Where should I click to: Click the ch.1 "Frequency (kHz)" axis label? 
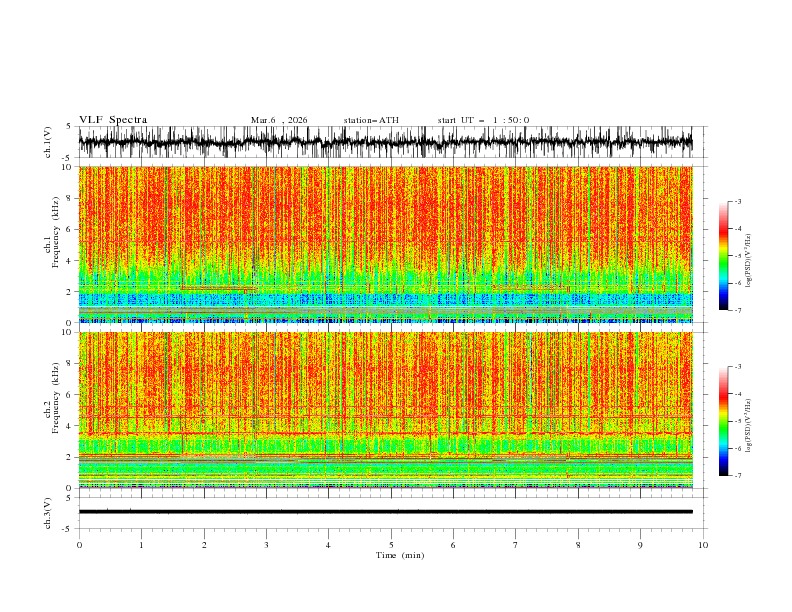click(56, 232)
